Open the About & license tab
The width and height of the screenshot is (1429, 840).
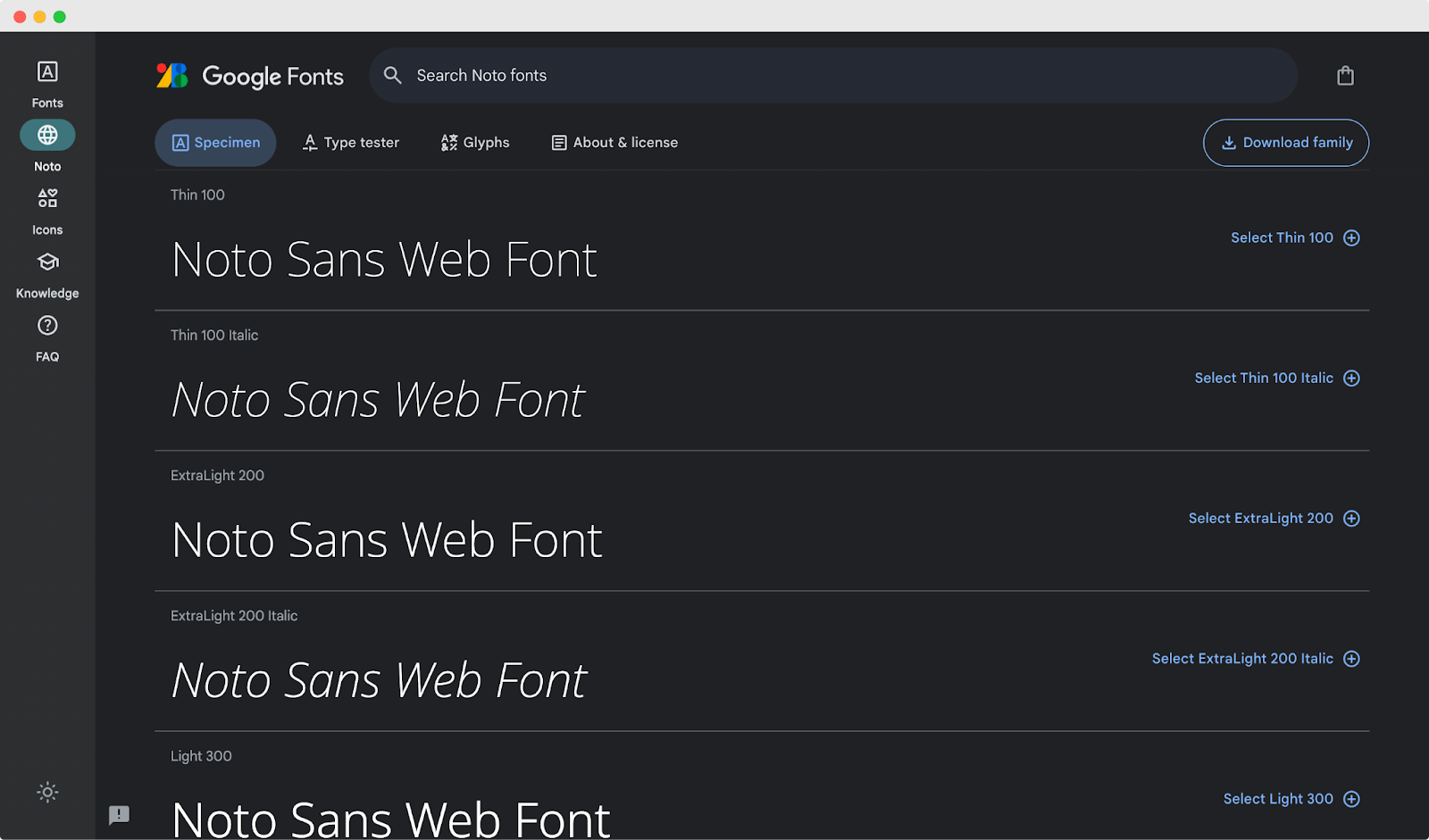614,142
